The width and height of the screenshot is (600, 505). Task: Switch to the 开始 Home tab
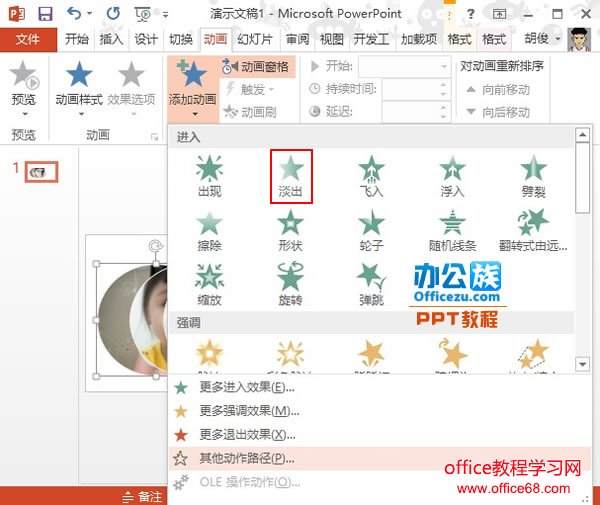[x=77, y=39]
